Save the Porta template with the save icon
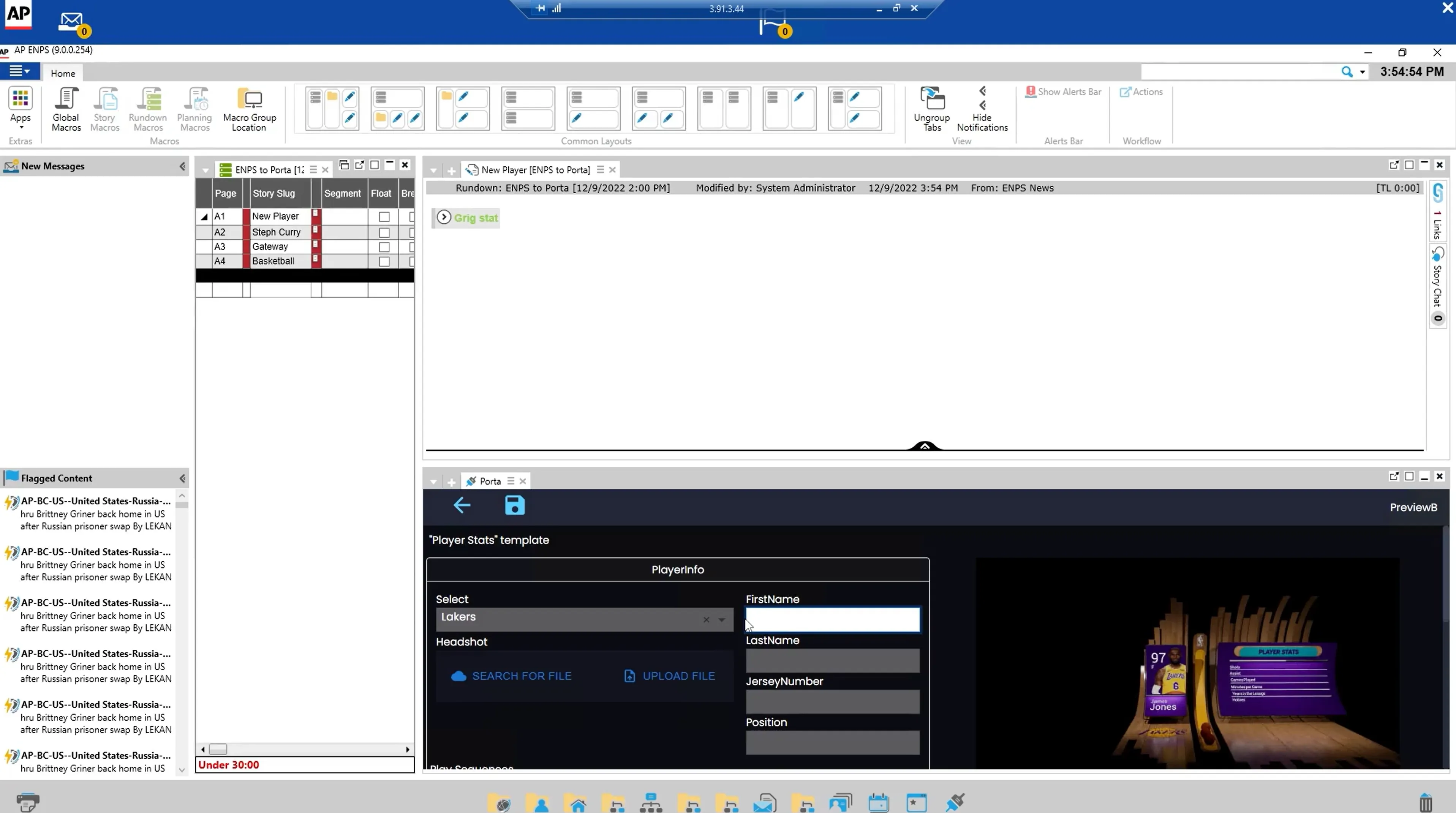Viewport: 1456px width, 813px height. coord(514,506)
